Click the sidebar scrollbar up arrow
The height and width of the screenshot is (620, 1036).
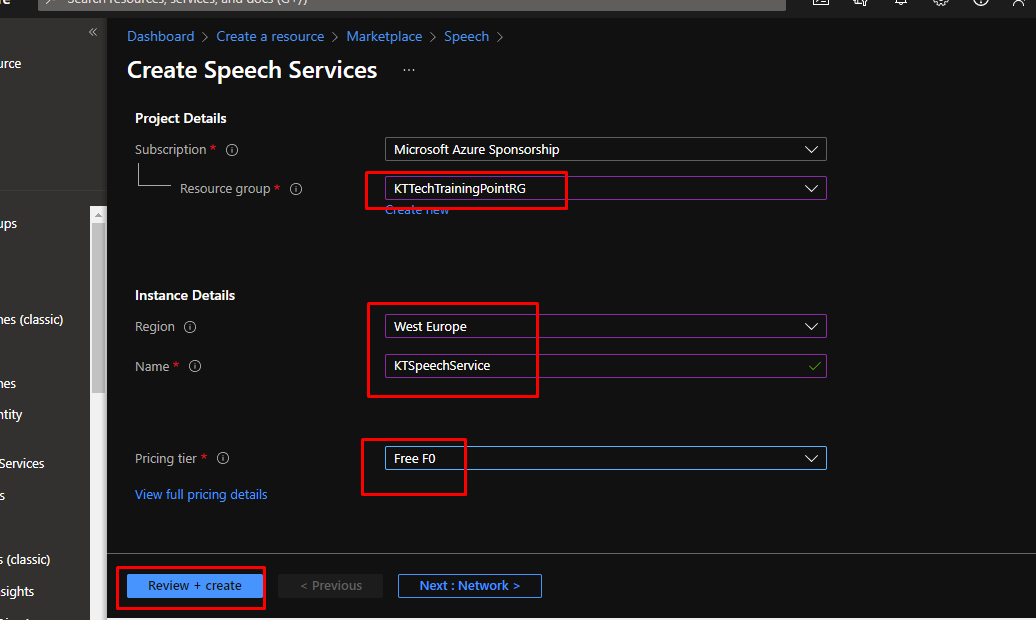click(x=98, y=214)
